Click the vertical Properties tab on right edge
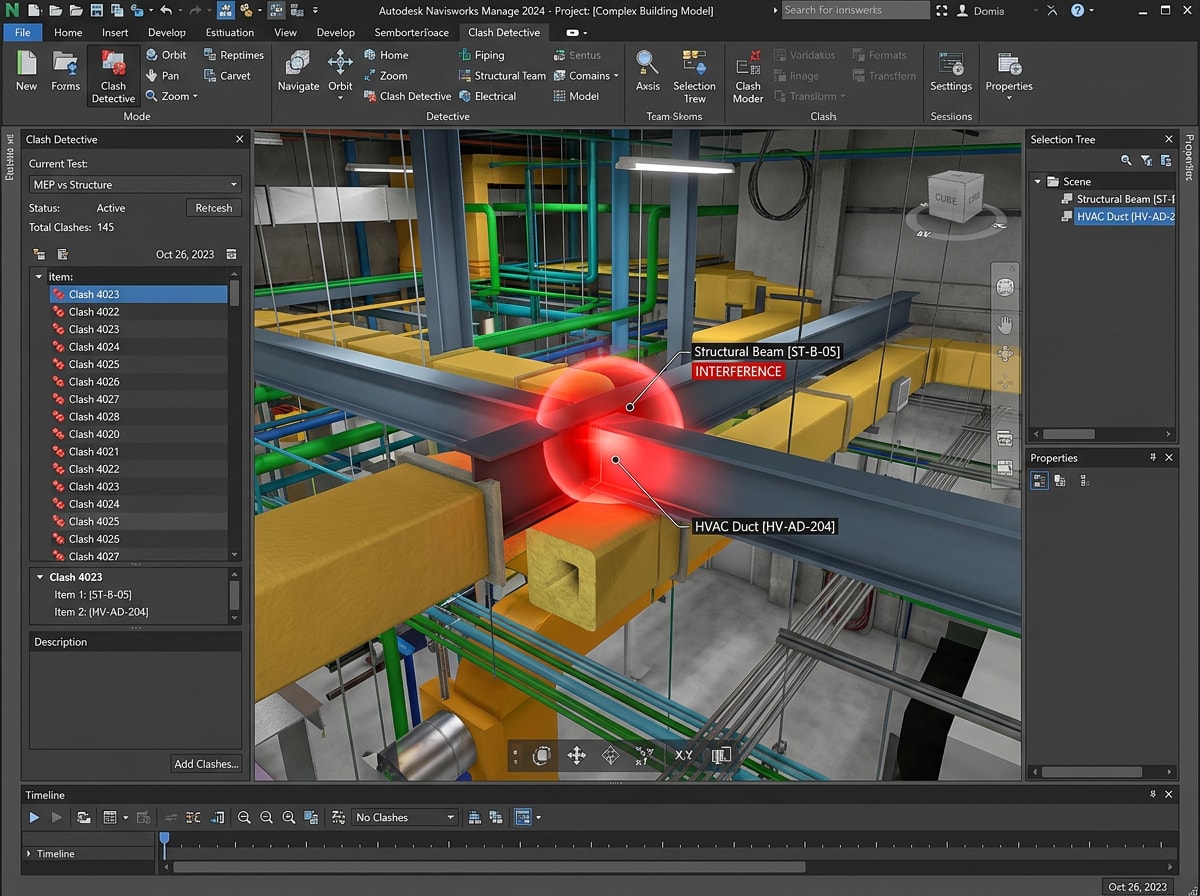 1190,156
